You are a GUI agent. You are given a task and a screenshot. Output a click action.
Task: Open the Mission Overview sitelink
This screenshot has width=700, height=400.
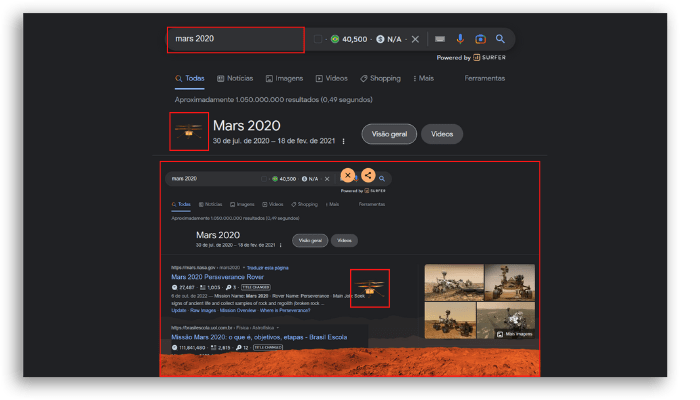238,311
